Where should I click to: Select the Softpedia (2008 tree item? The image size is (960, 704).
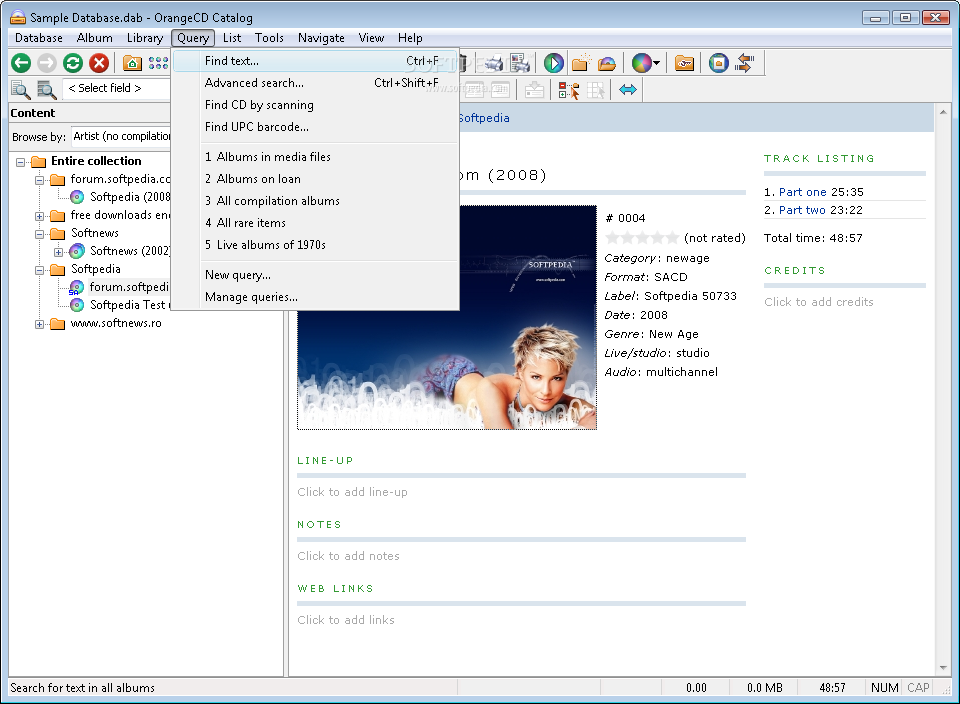(x=130, y=197)
